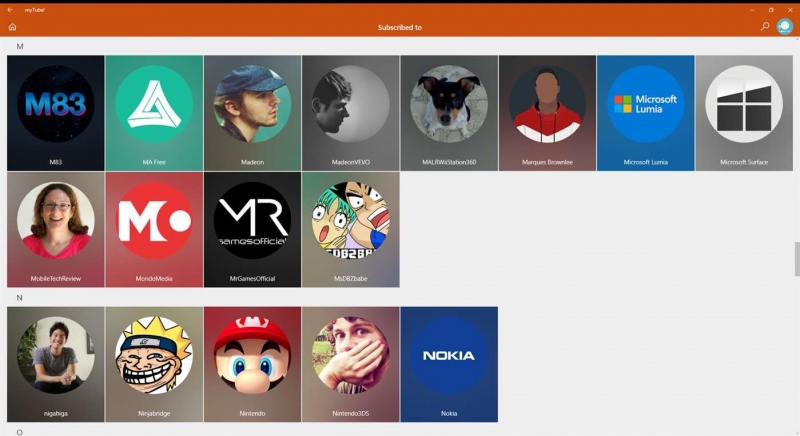This screenshot has width=800, height=436.
Task: Open the MrGamesOfficial channel tile
Action: [253, 229]
